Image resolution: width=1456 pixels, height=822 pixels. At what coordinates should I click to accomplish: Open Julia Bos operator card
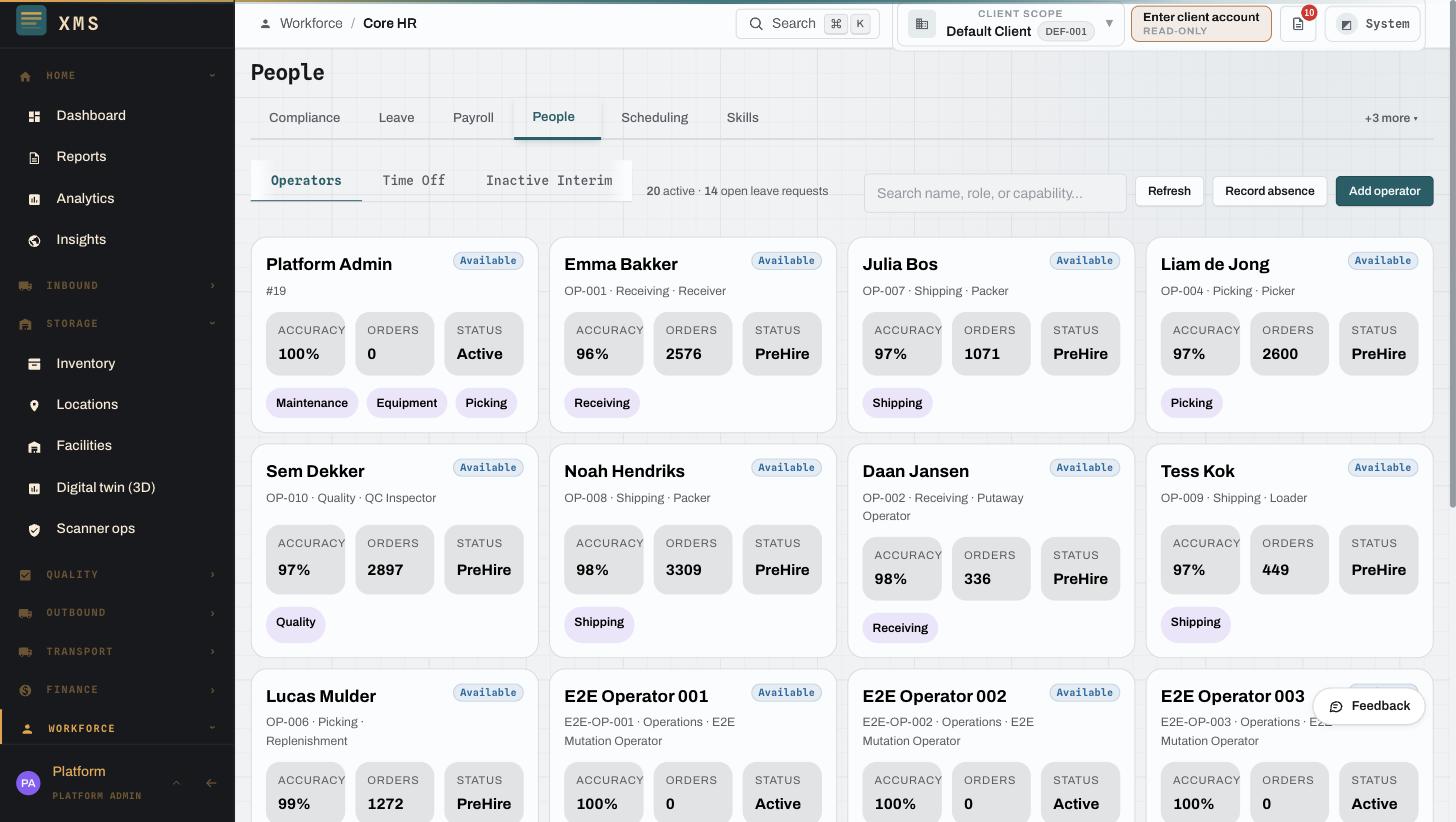[991, 335]
